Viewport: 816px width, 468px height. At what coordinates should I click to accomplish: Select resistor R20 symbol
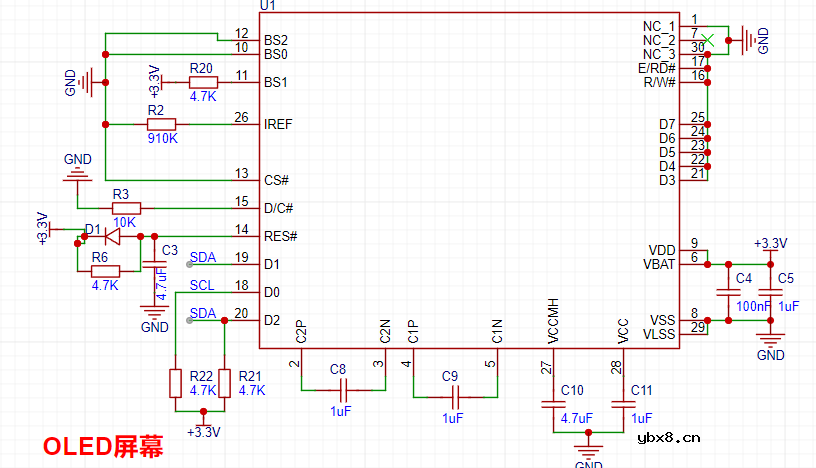click(202, 82)
